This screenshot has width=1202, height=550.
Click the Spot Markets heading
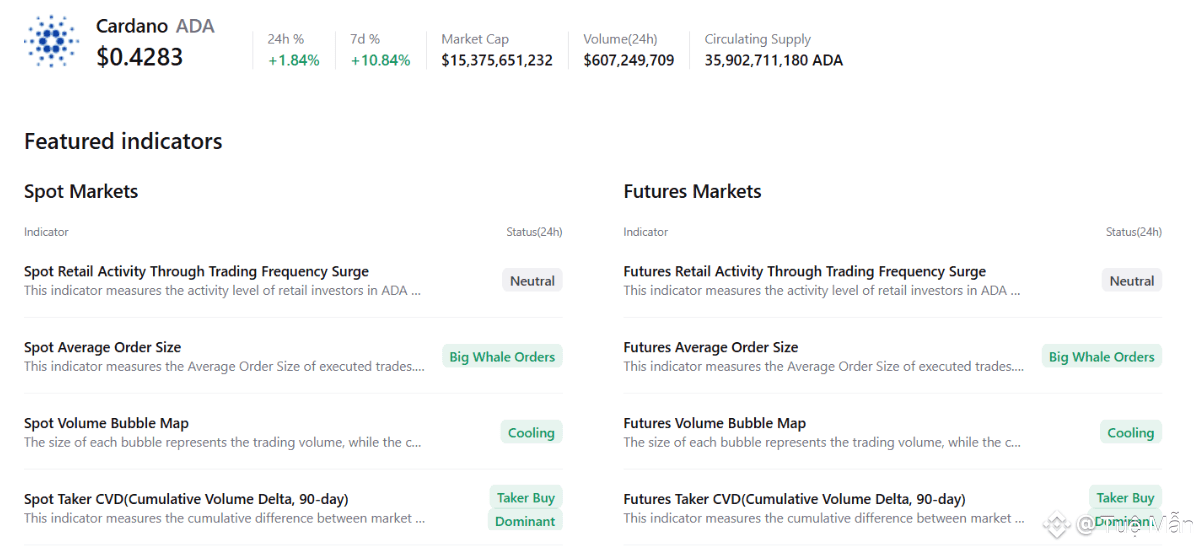[x=81, y=191]
